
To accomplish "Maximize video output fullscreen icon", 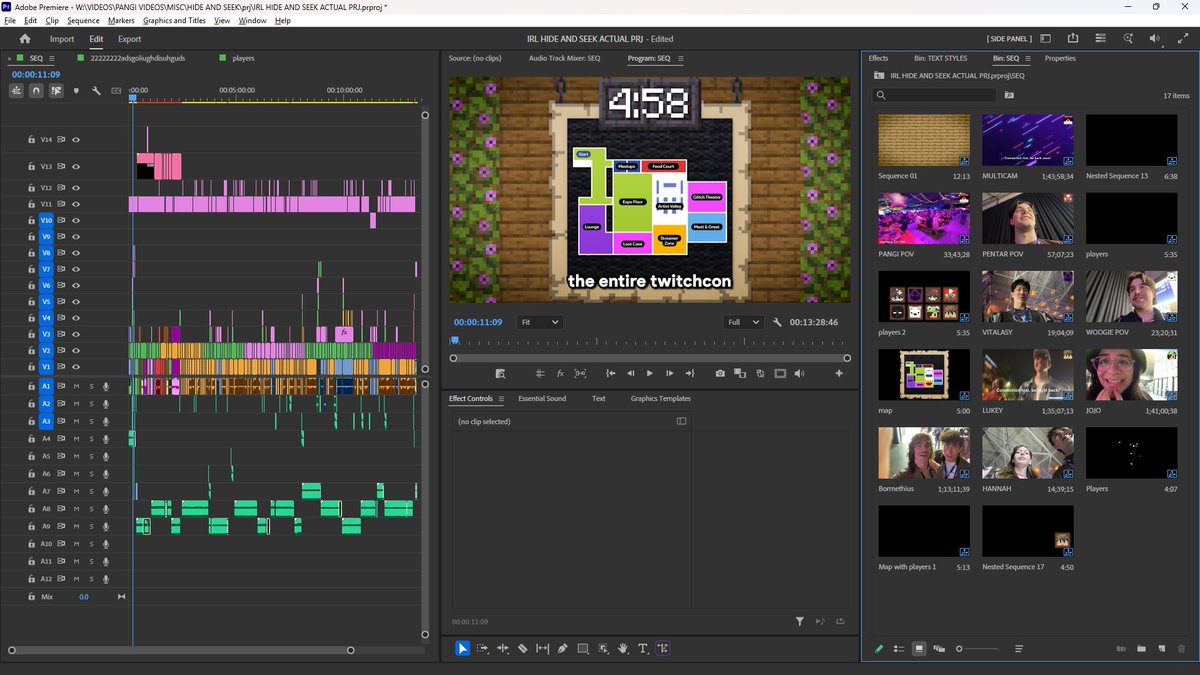I will [1183, 39].
